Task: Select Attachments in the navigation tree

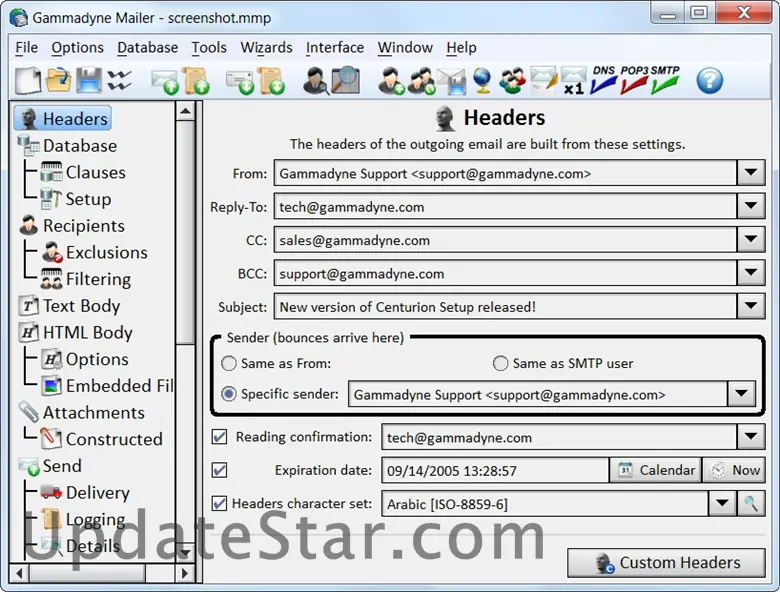Action: coord(93,412)
